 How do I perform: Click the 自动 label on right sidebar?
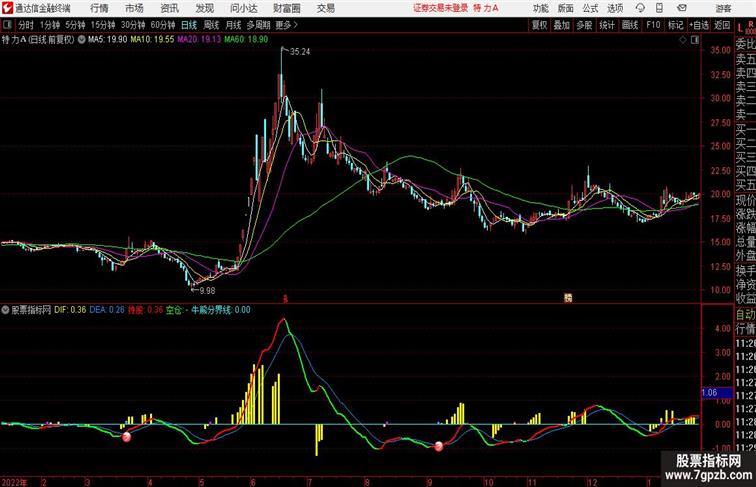[745, 314]
